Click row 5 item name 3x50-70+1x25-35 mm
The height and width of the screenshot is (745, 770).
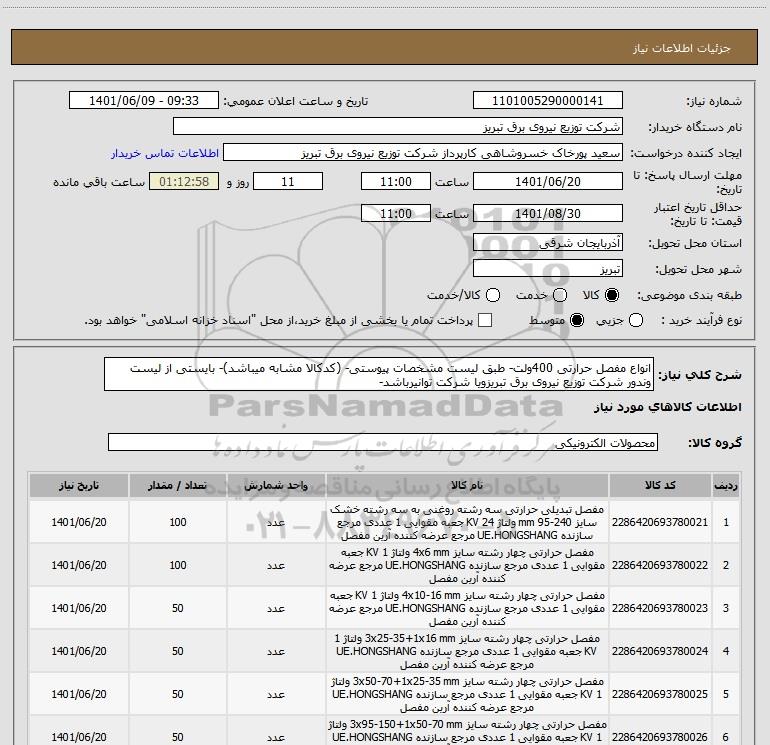click(467, 694)
